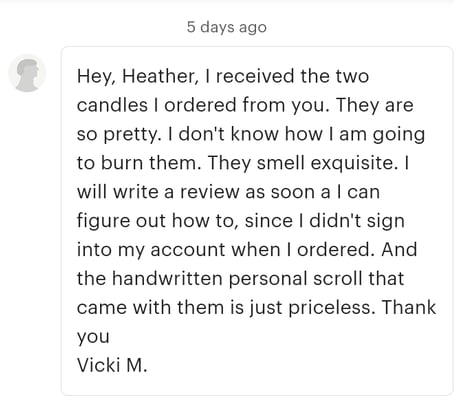Click the word "figure" in the message
This screenshot has width=454, height=400.
[x=103, y=221]
